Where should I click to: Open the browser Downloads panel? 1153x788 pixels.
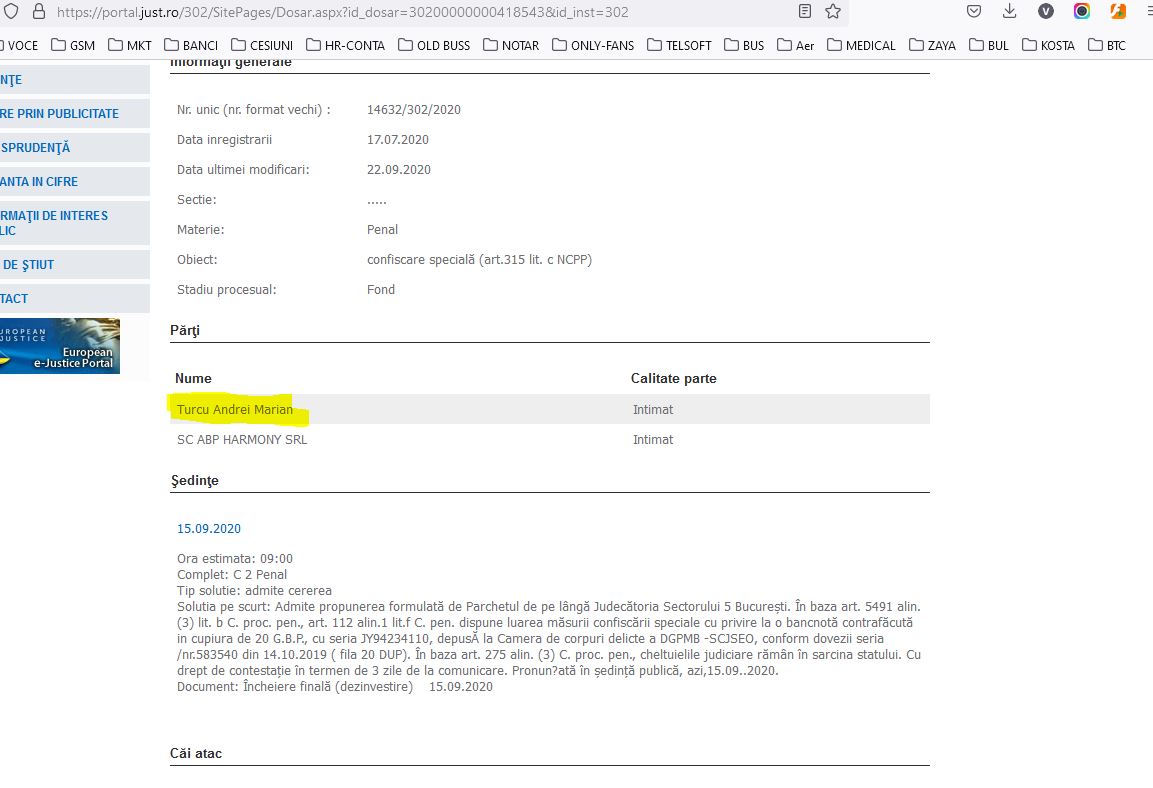point(1010,12)
